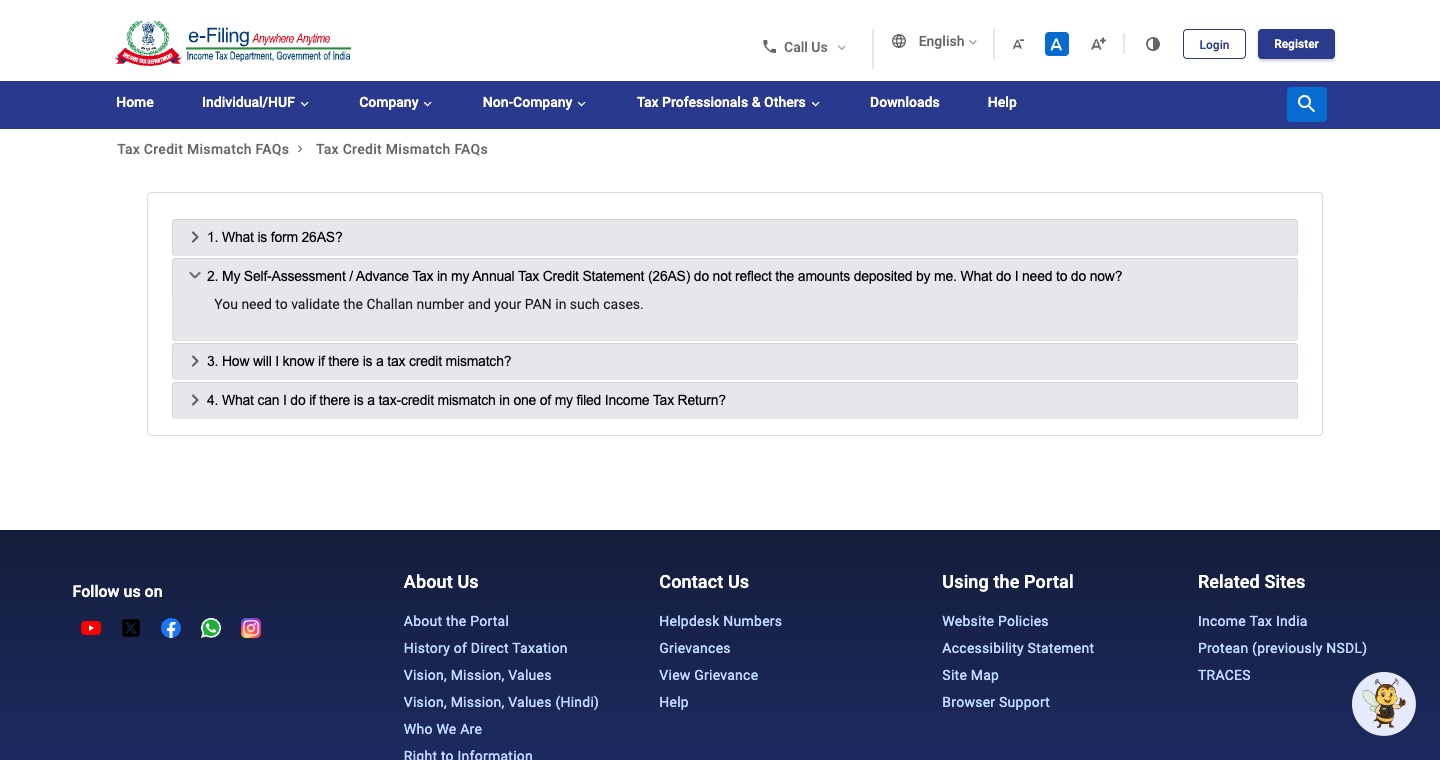Open the View Grievance link
Viewport: 1440px width, 760px height.
pyautogui.click(x=709, y=675)
